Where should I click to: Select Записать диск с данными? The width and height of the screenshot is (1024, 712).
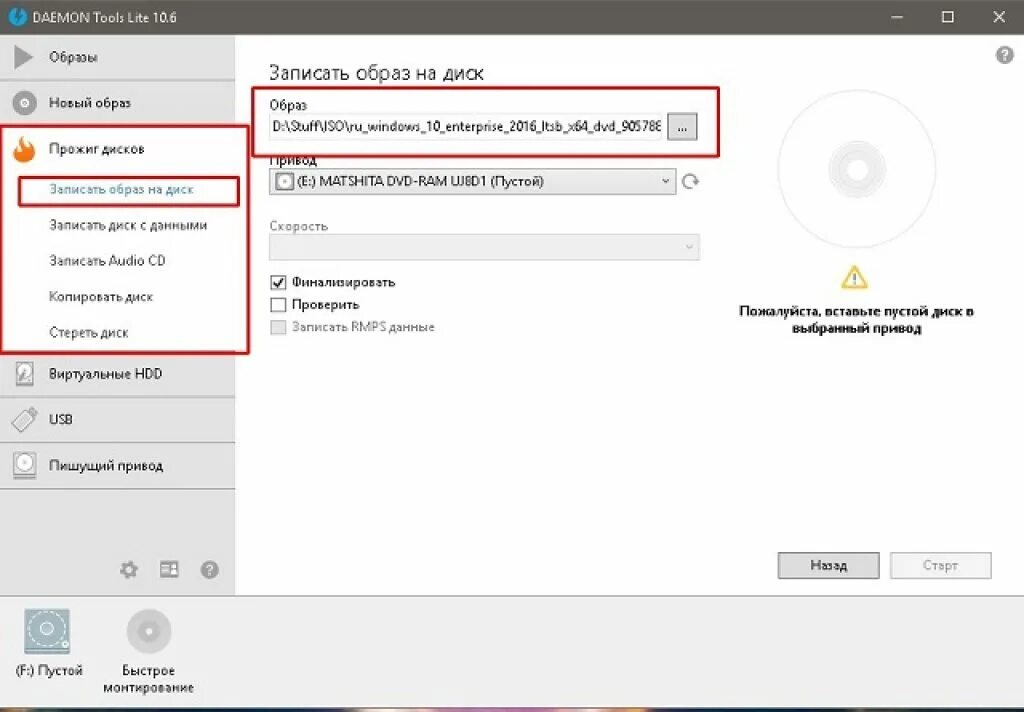point(128,225)
